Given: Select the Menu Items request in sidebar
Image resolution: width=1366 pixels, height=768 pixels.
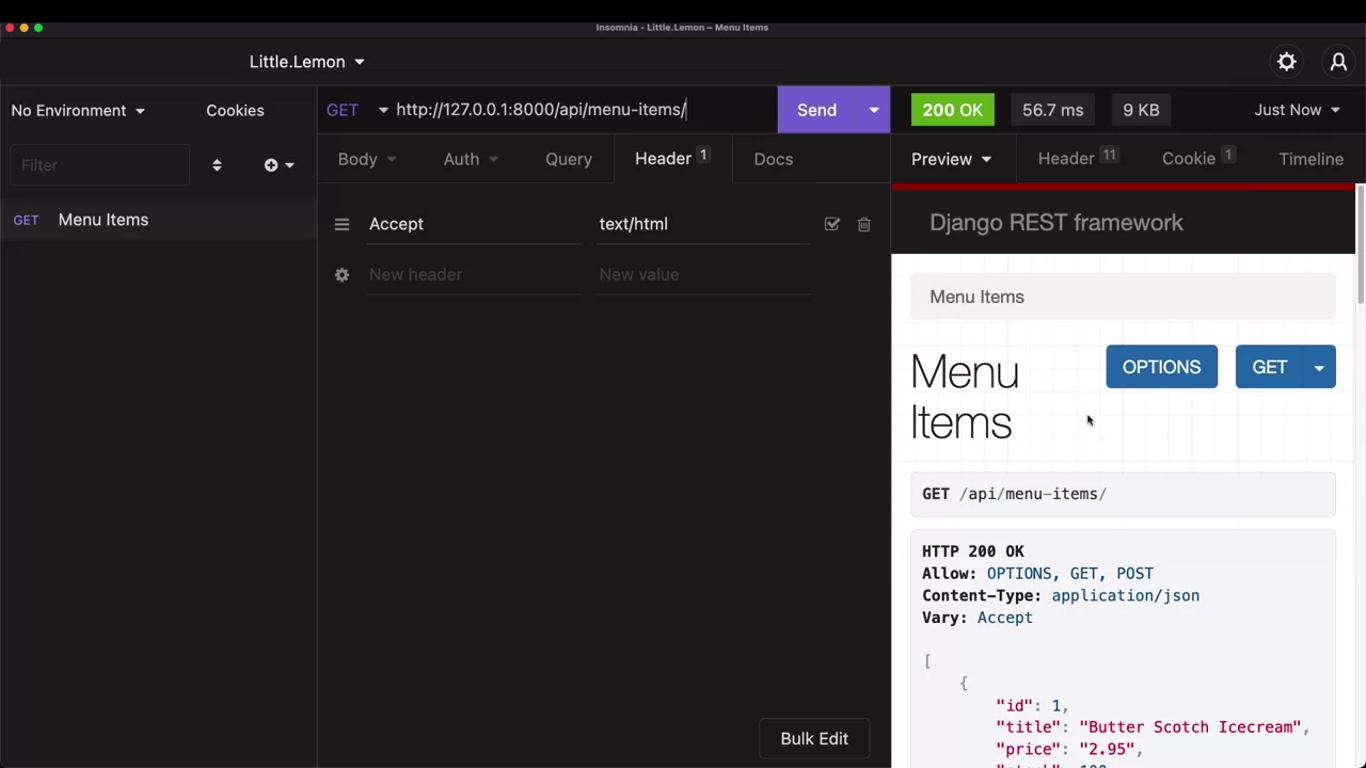Looking at the screenshot, I should pyautogui.click(x=103, y=220).
